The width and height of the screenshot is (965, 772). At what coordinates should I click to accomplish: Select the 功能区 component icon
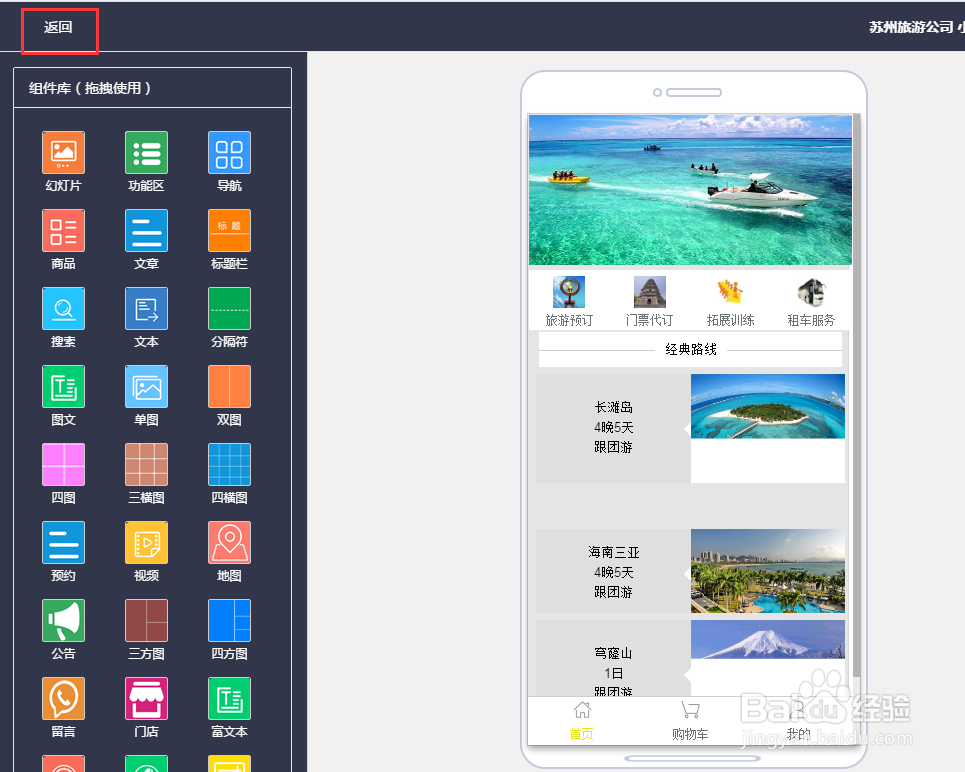(146, 153)
